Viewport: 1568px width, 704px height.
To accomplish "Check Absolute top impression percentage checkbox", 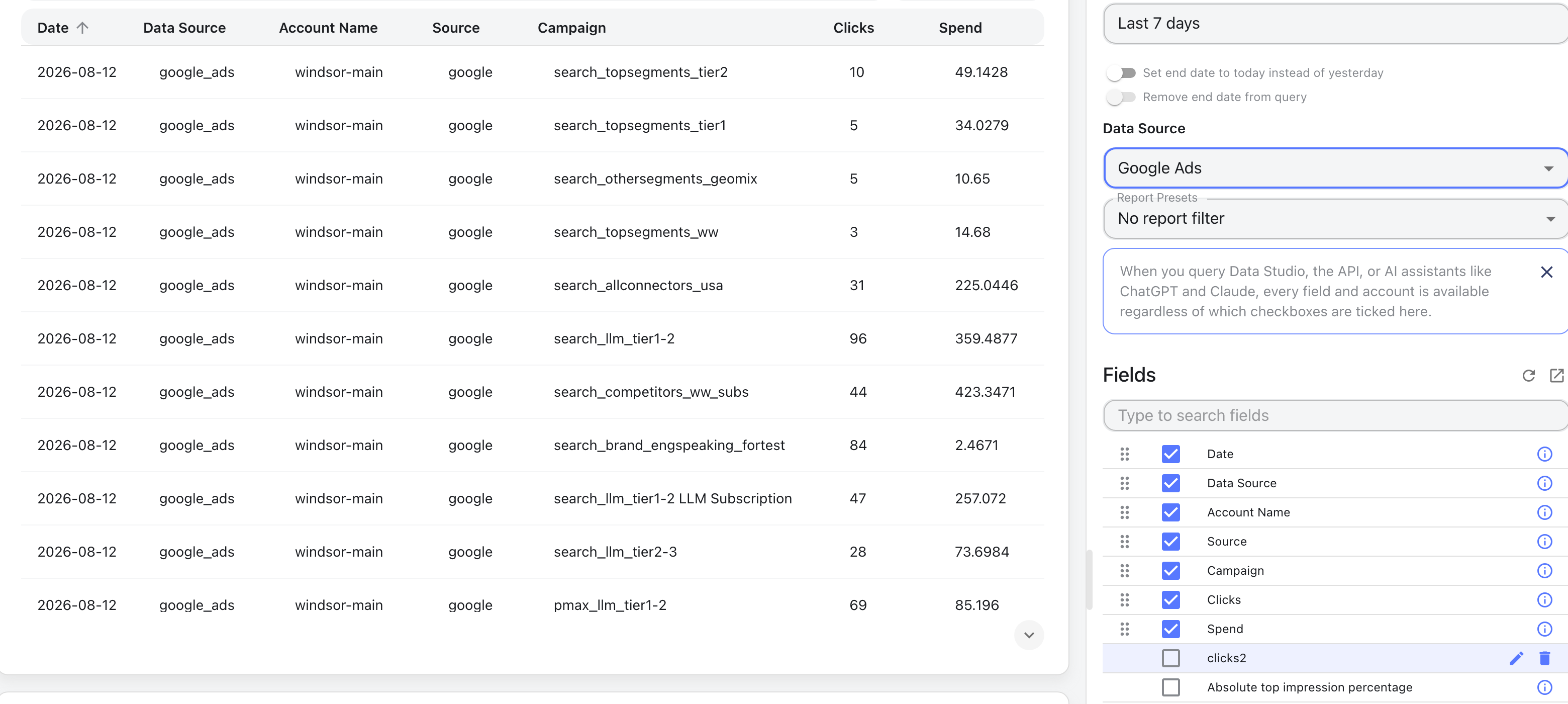I will [1170, 687].
